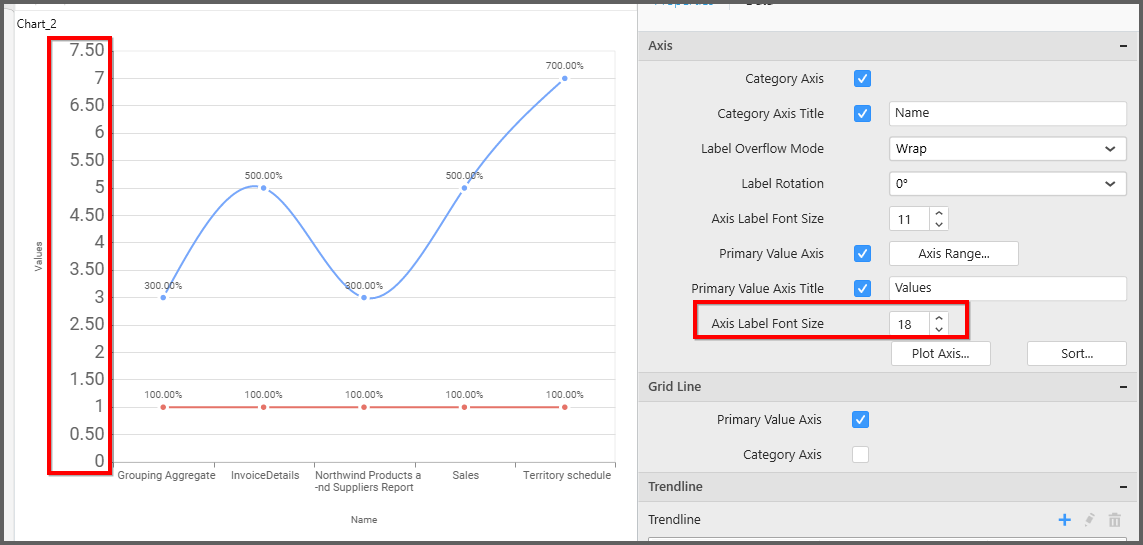Image resolution: width=1143 pixels, height=545 pixels.
Task: Open the Plot Axis dialog
Action: coord(940,354)
